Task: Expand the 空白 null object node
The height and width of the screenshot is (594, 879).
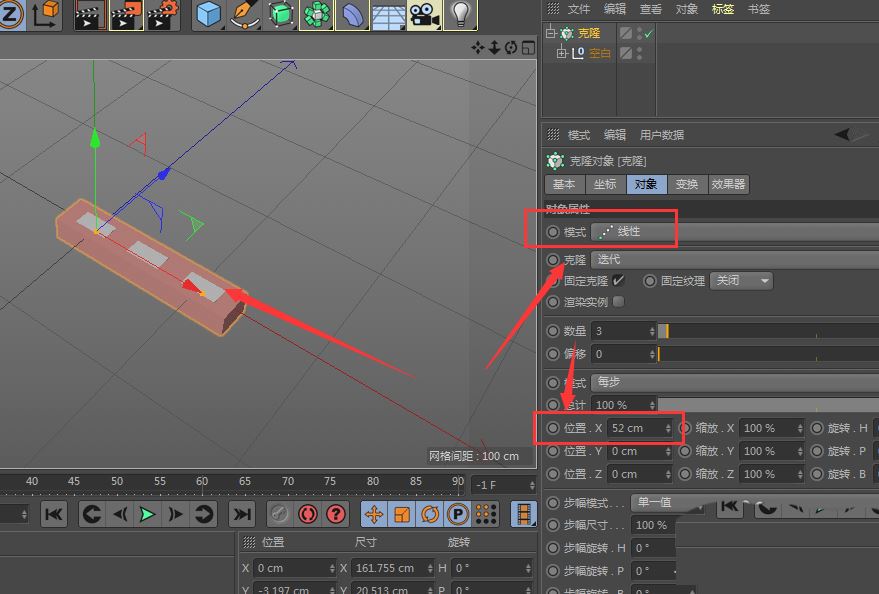Action: (x=562, y=53)
